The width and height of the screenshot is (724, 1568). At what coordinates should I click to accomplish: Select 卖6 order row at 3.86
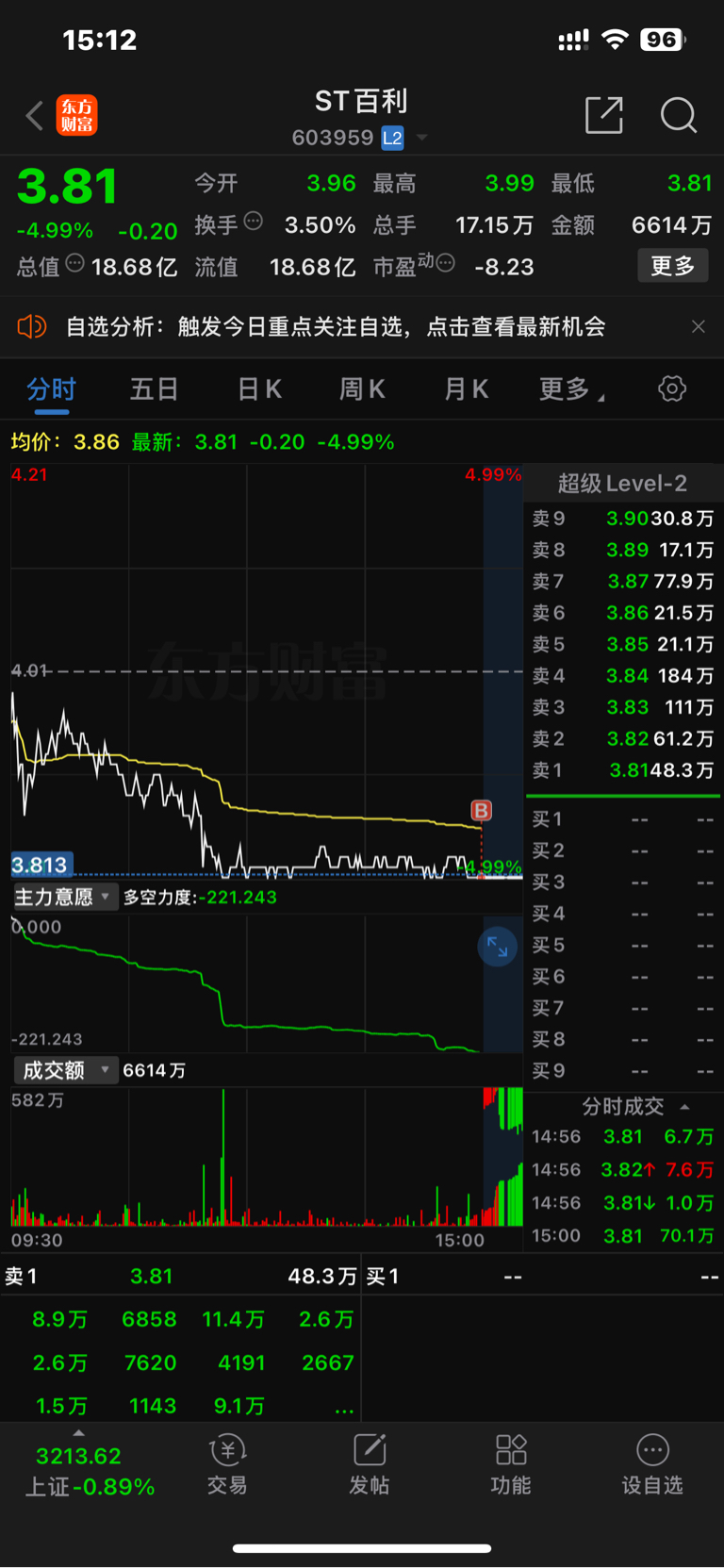[622, 613]
